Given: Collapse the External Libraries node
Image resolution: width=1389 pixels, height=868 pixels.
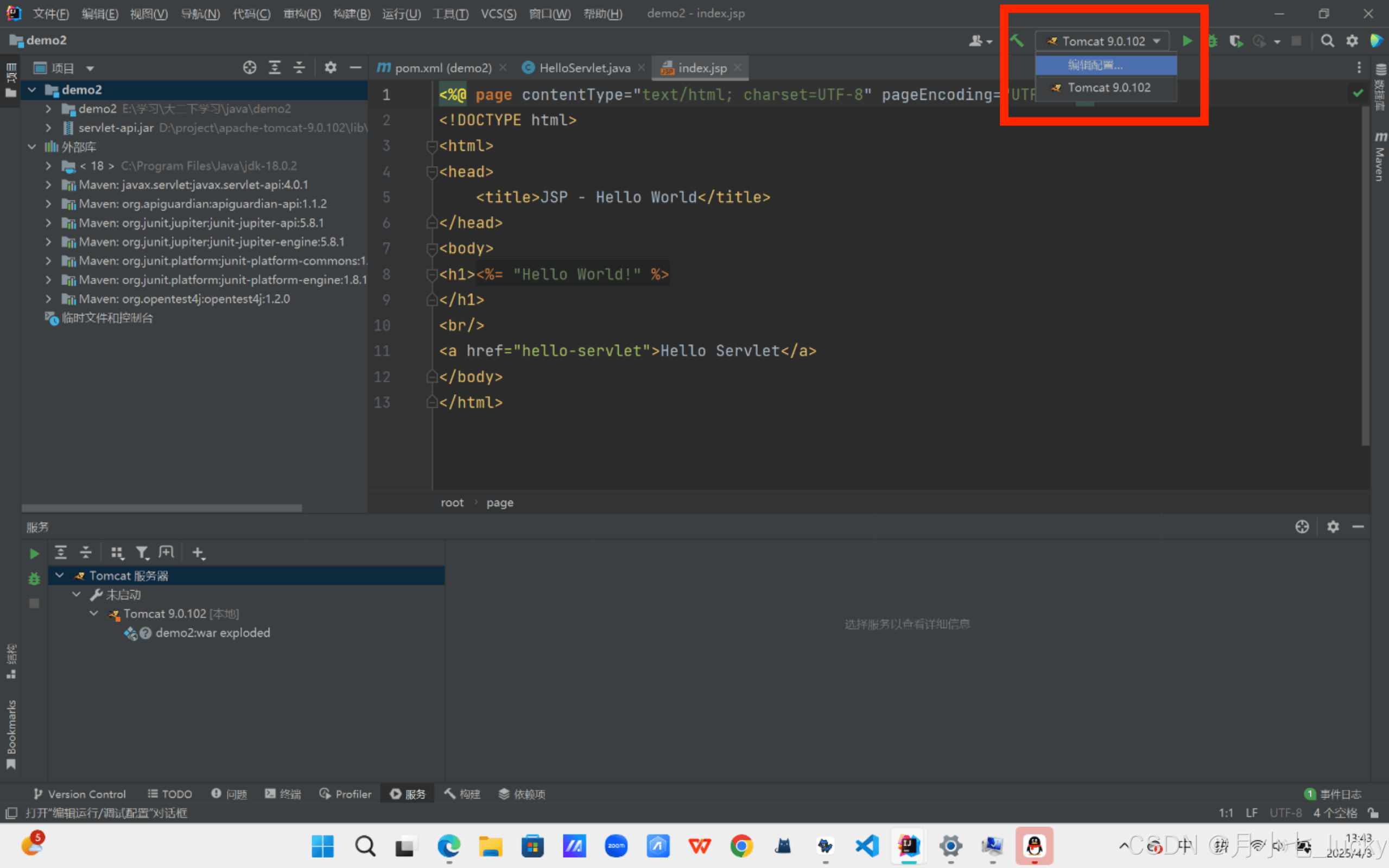Looking at the screenshot, I should [x=32, y=147].
